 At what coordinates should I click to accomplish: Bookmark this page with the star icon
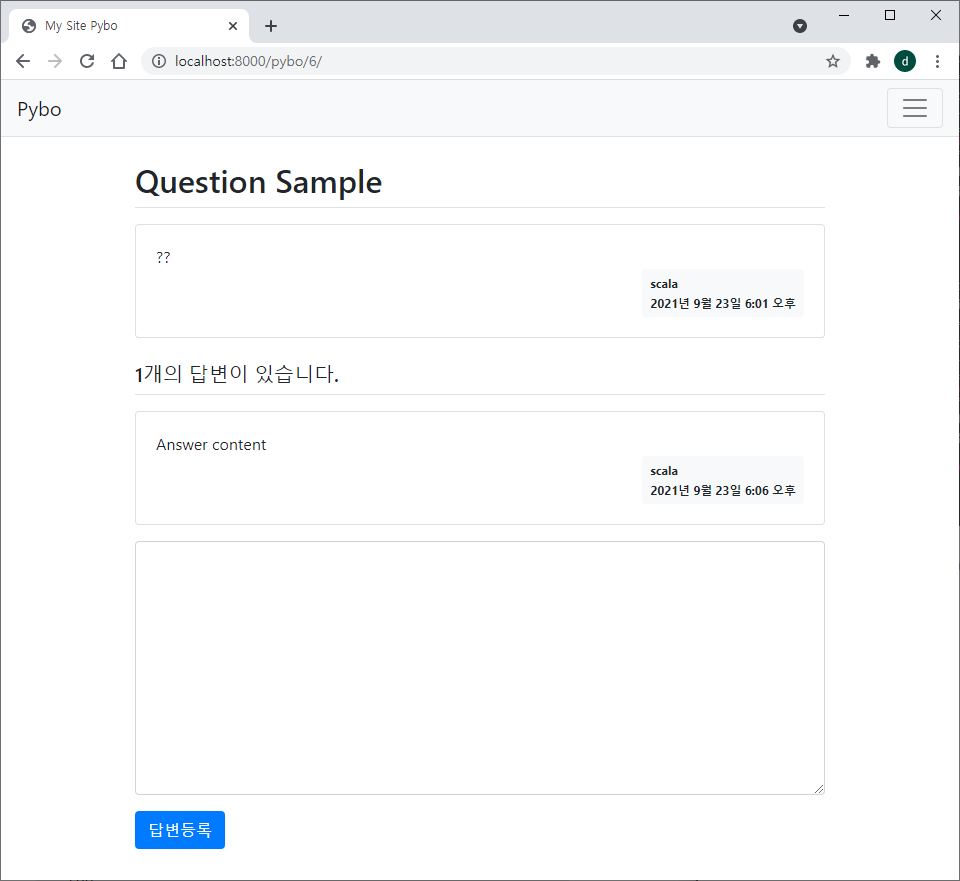(833, 61)
